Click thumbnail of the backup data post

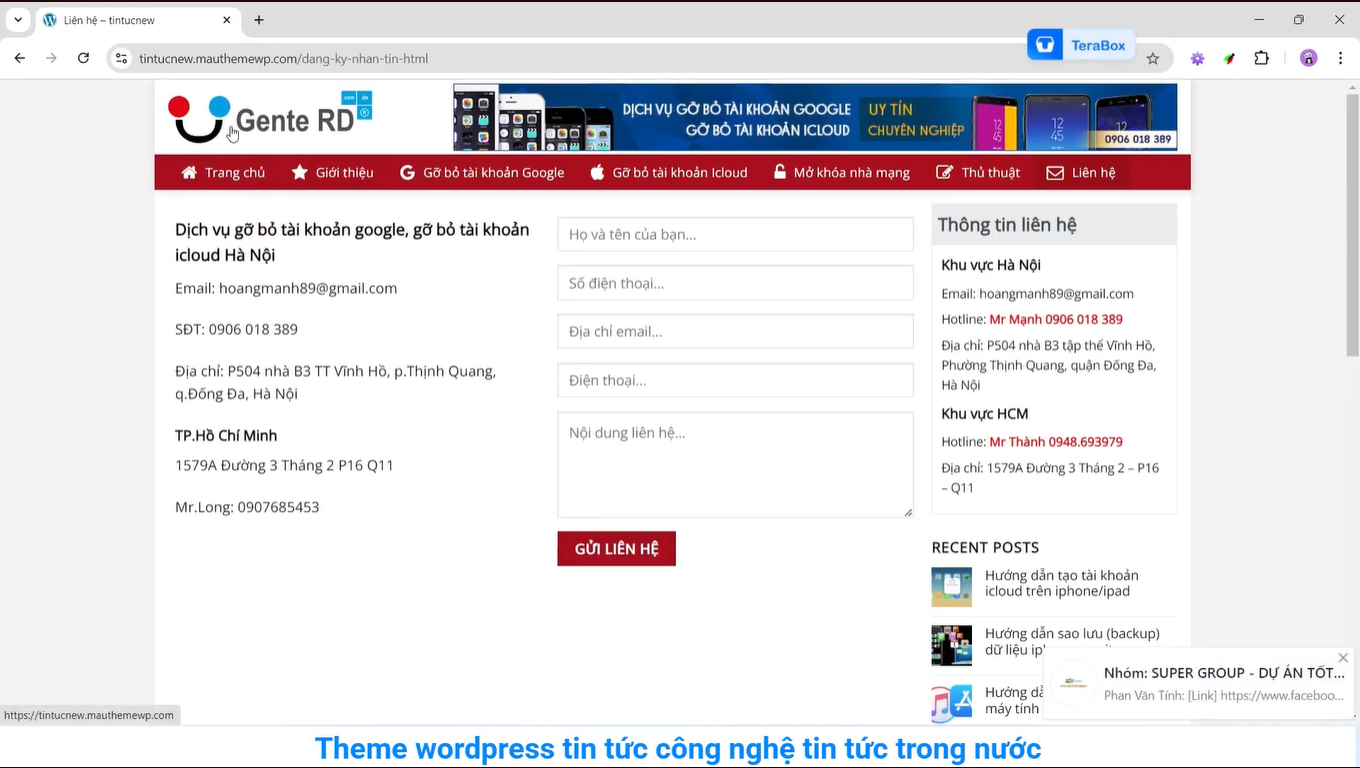951,646
